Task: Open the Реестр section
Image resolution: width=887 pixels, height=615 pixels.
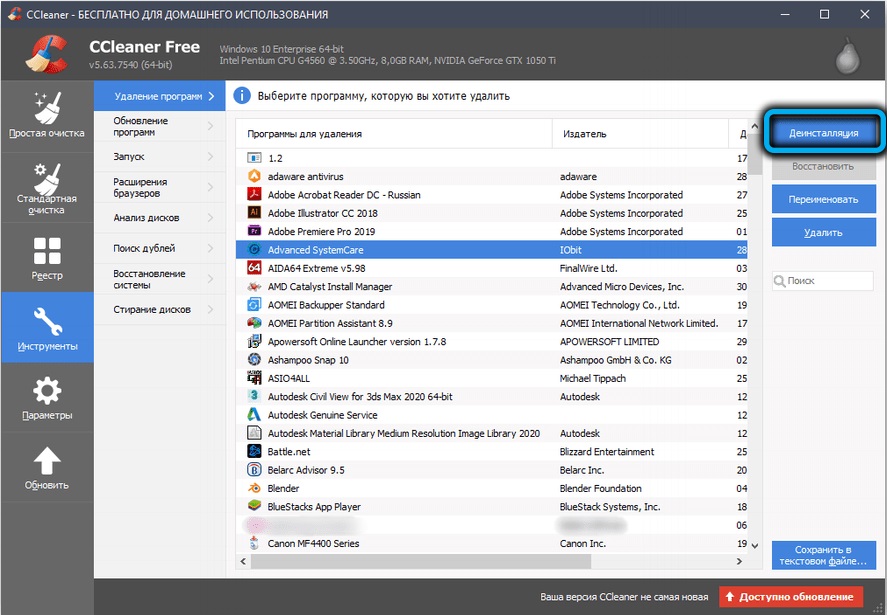Action: point(46,258)
